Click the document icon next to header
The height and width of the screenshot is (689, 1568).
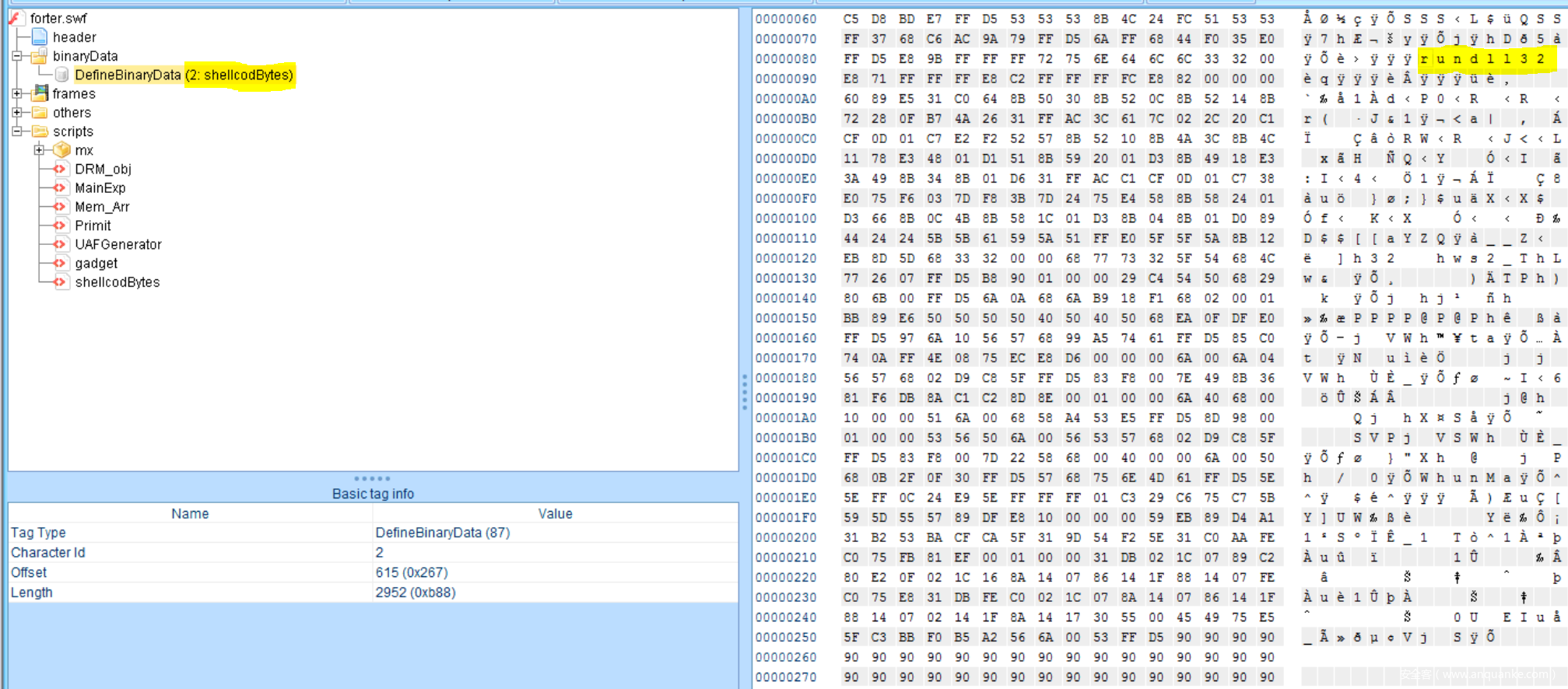pos(40,37)
